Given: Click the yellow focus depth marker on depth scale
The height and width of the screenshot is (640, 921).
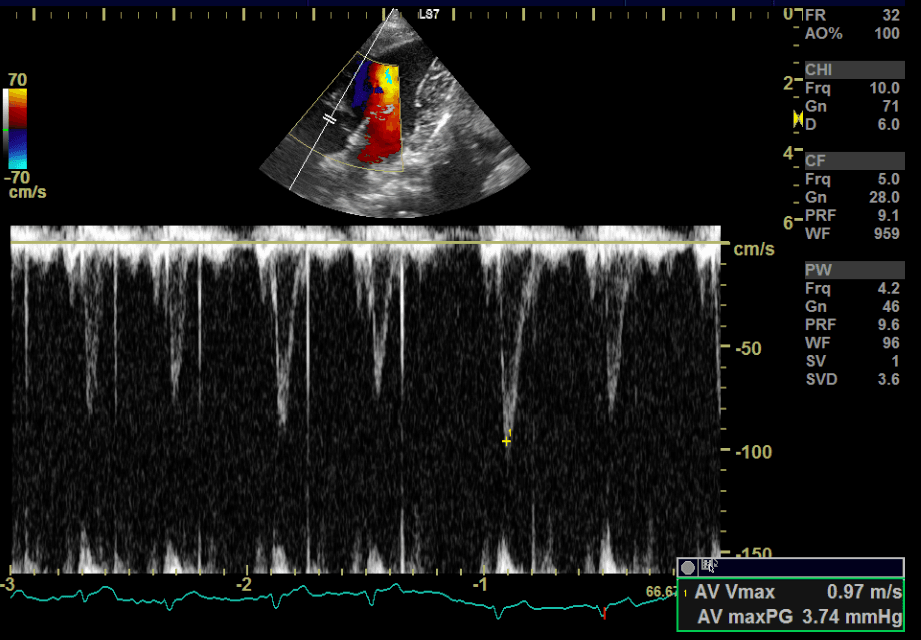Looking at the screenshot, I should [798, 118].
